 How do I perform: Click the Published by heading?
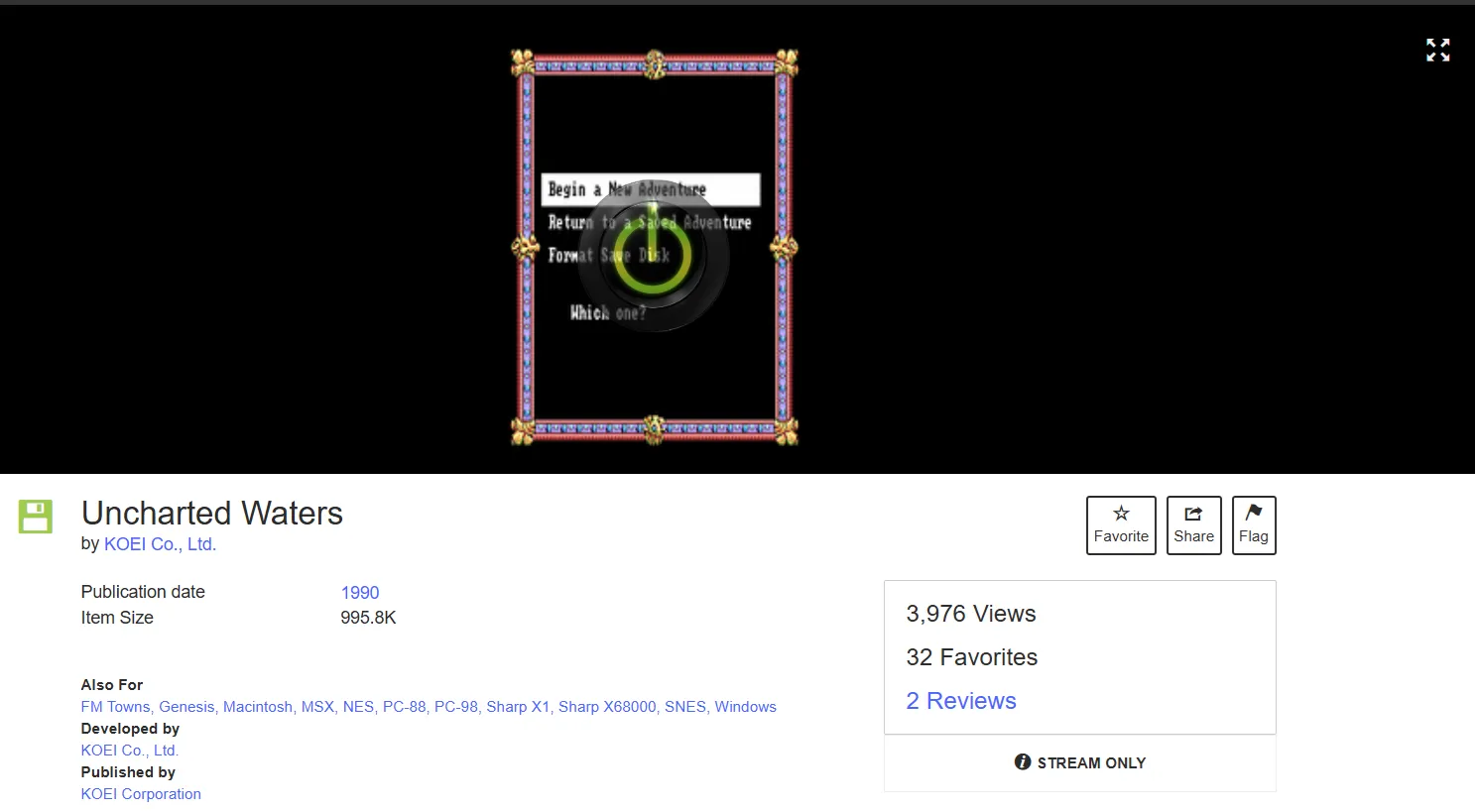point(128,772)
